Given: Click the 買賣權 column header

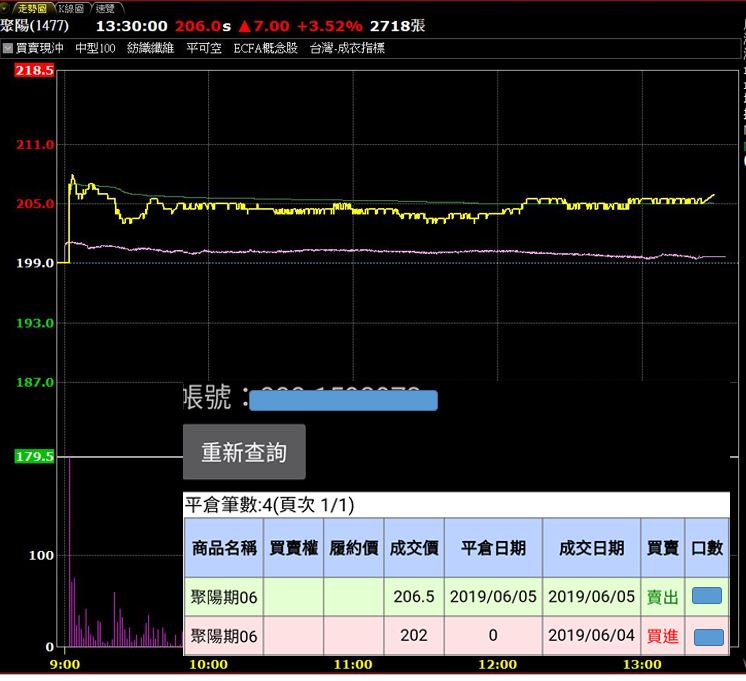Looking at the screenshot, I should (294, 548).
